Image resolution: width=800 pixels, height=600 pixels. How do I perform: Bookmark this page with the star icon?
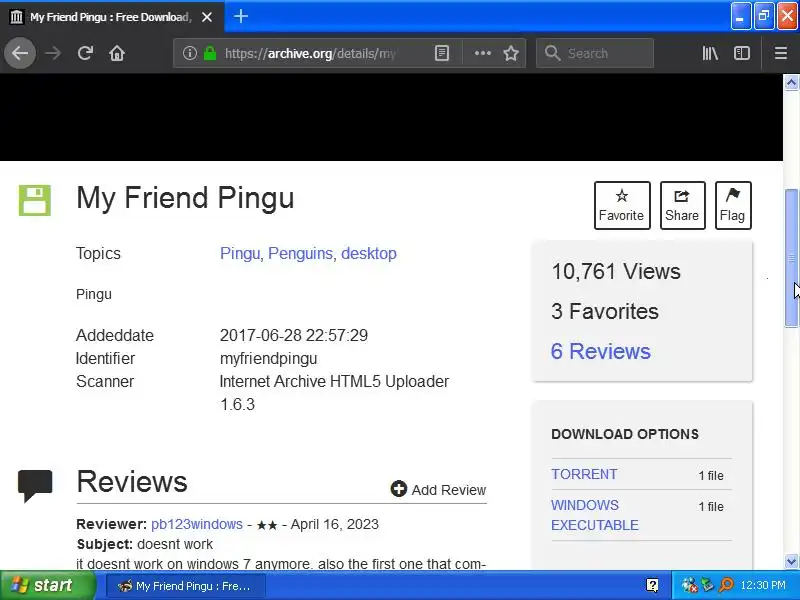511,53
